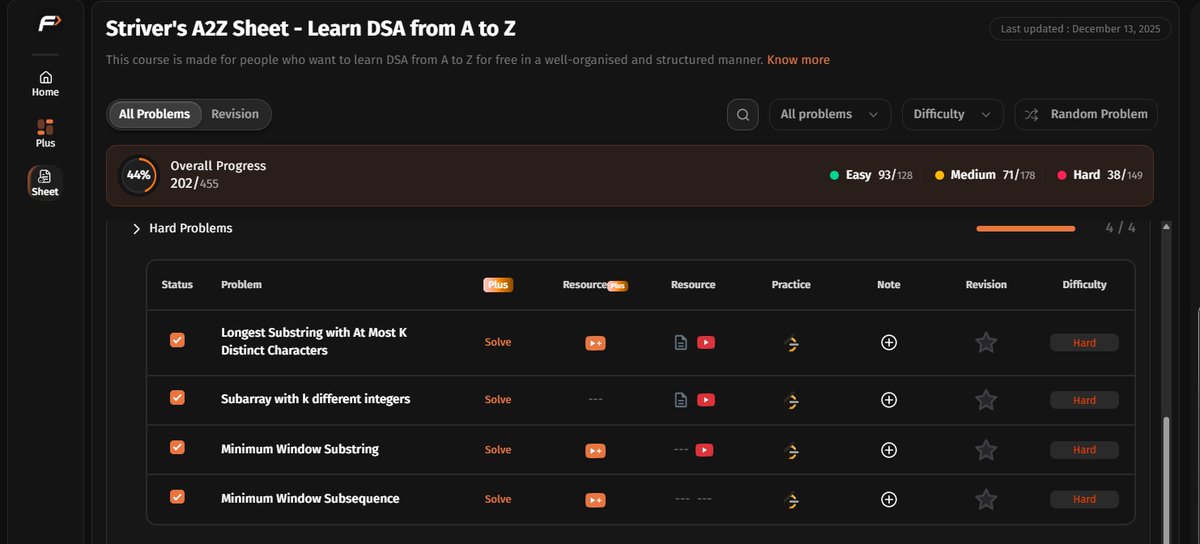
Task: Uncheck Minimum Window Subsequence status
Action: pos(177,496)
